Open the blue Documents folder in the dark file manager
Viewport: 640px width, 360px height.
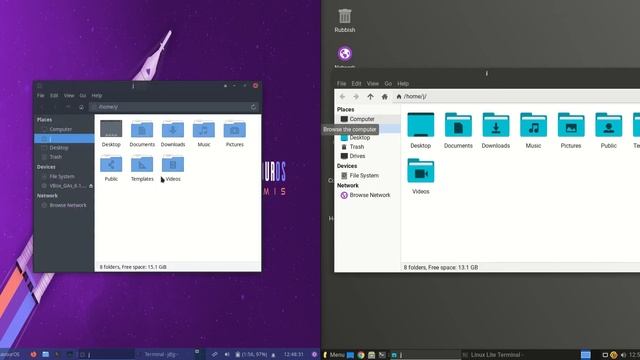click(x=142, y=130)
